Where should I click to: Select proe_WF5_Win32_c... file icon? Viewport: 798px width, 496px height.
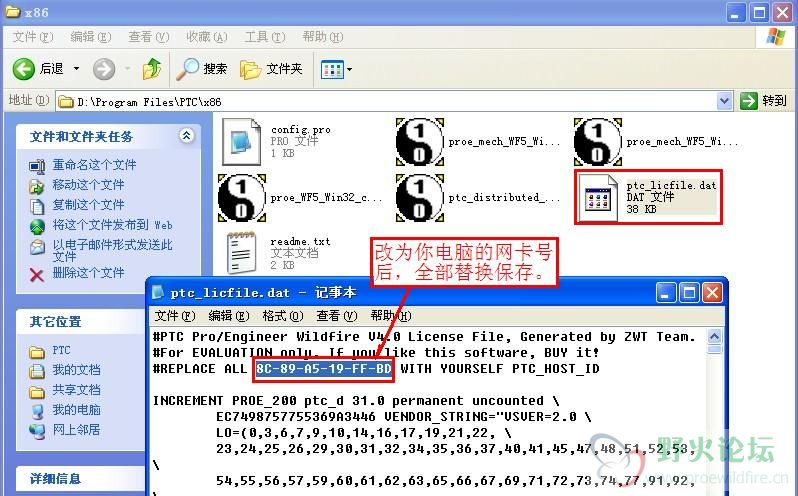[242, 198]
